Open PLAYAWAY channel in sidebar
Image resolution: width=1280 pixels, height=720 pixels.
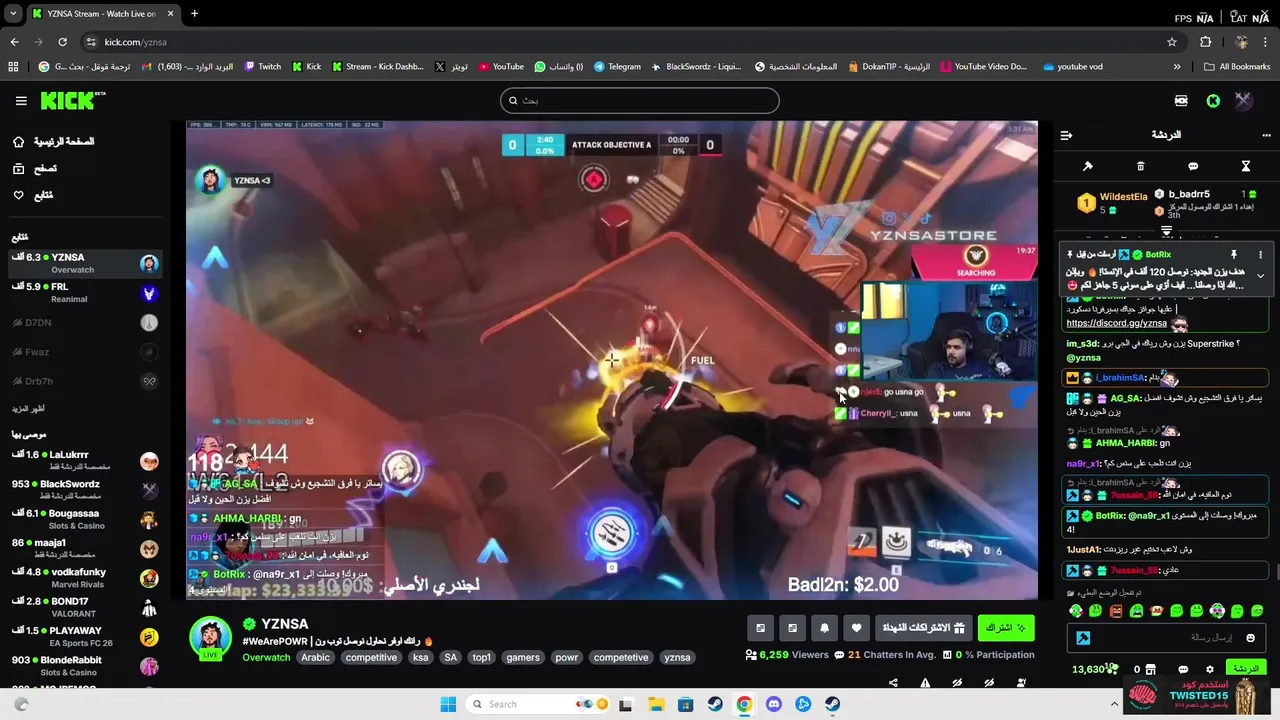tap(84, 637)
